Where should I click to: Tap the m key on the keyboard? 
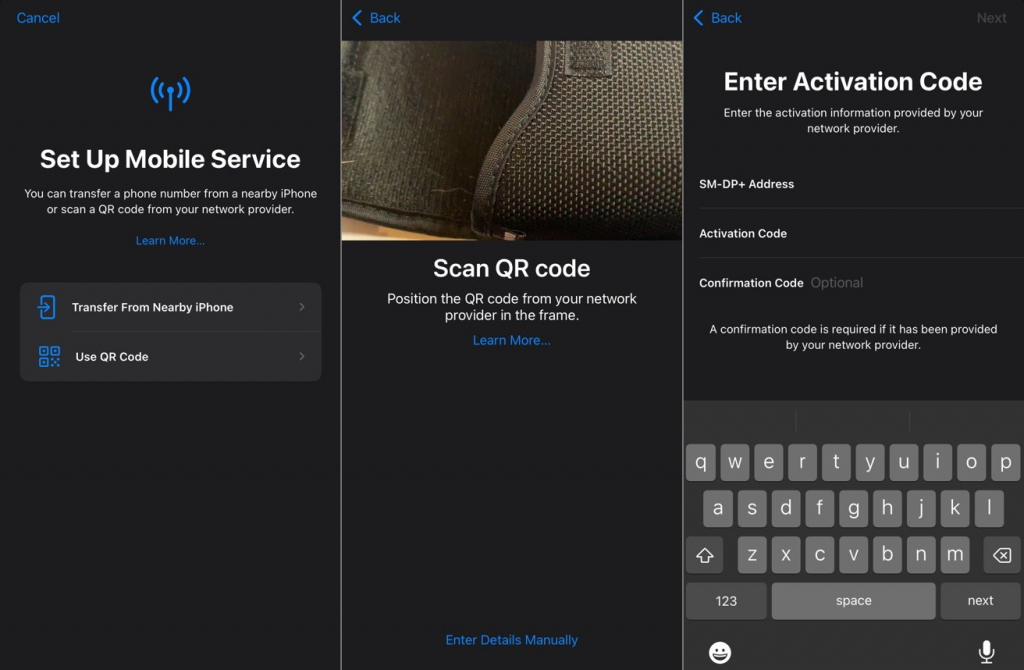coord(955,555)
